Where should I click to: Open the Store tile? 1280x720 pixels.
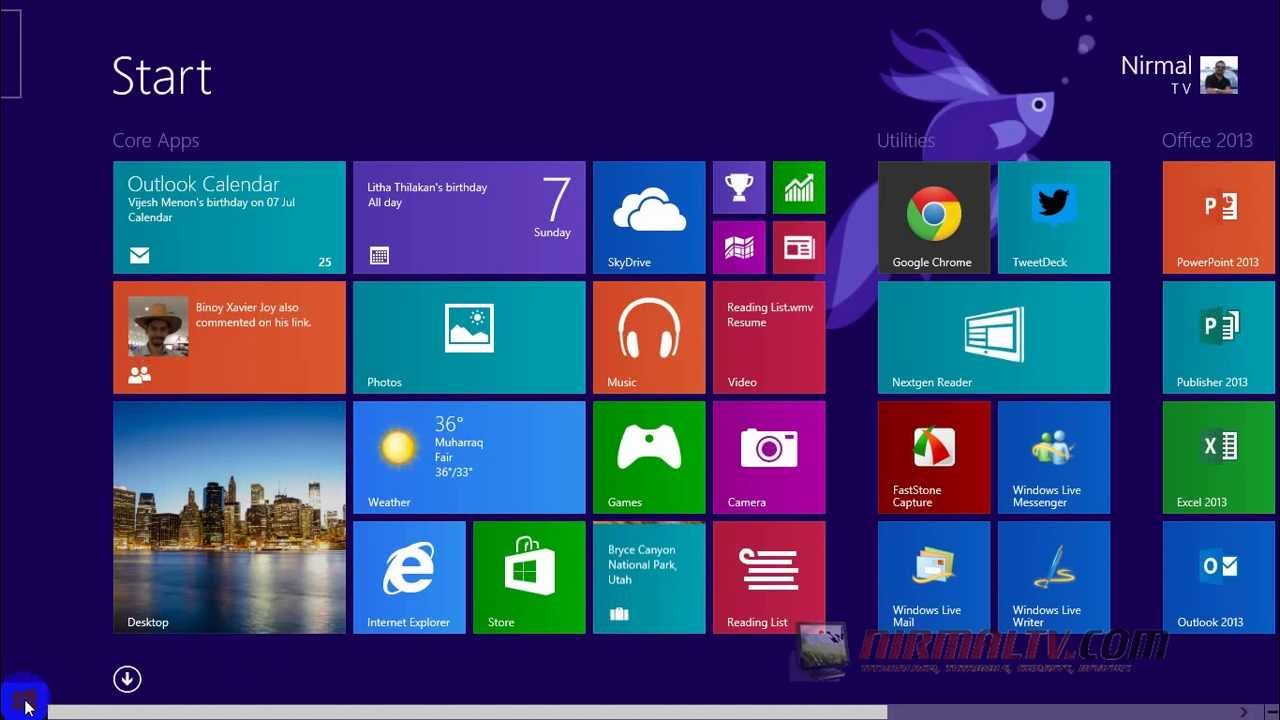[529, 577]
